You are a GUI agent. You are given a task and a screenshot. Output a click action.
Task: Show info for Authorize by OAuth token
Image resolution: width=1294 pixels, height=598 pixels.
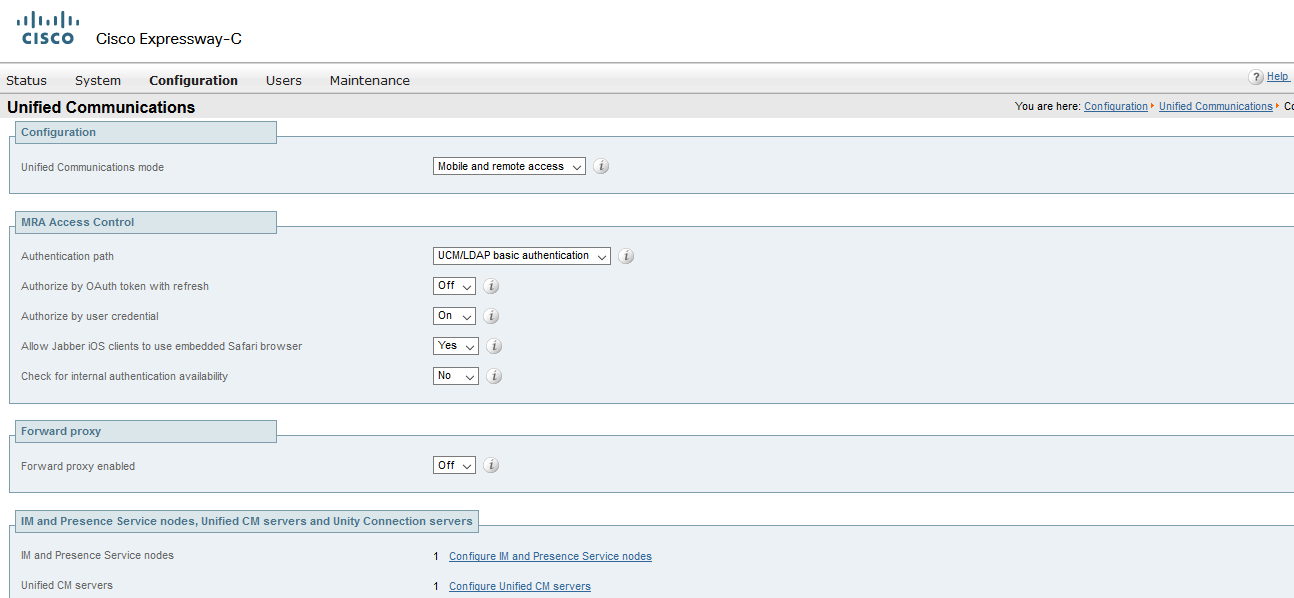tap(491, 286)
